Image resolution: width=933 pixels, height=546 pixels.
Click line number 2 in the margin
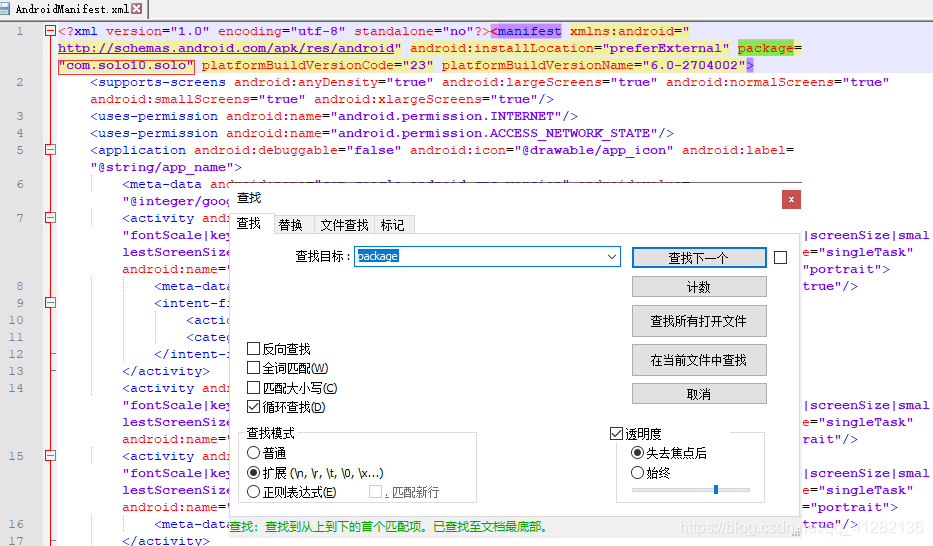tap(20, 82)
